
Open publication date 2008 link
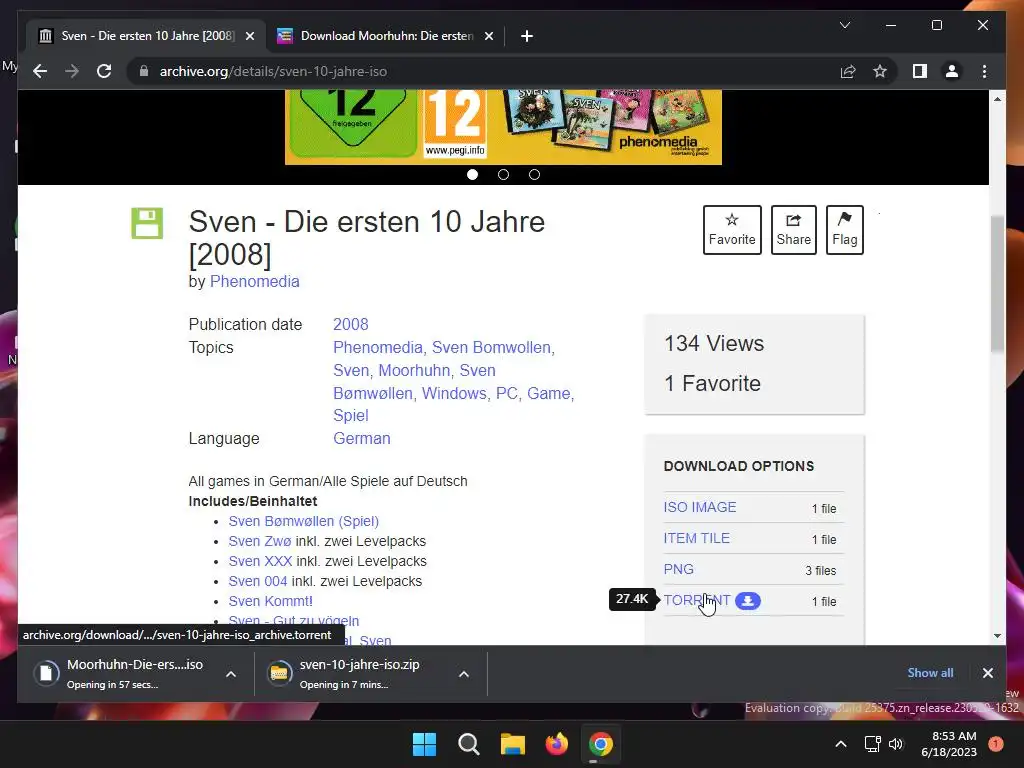[x=351, y=325]
